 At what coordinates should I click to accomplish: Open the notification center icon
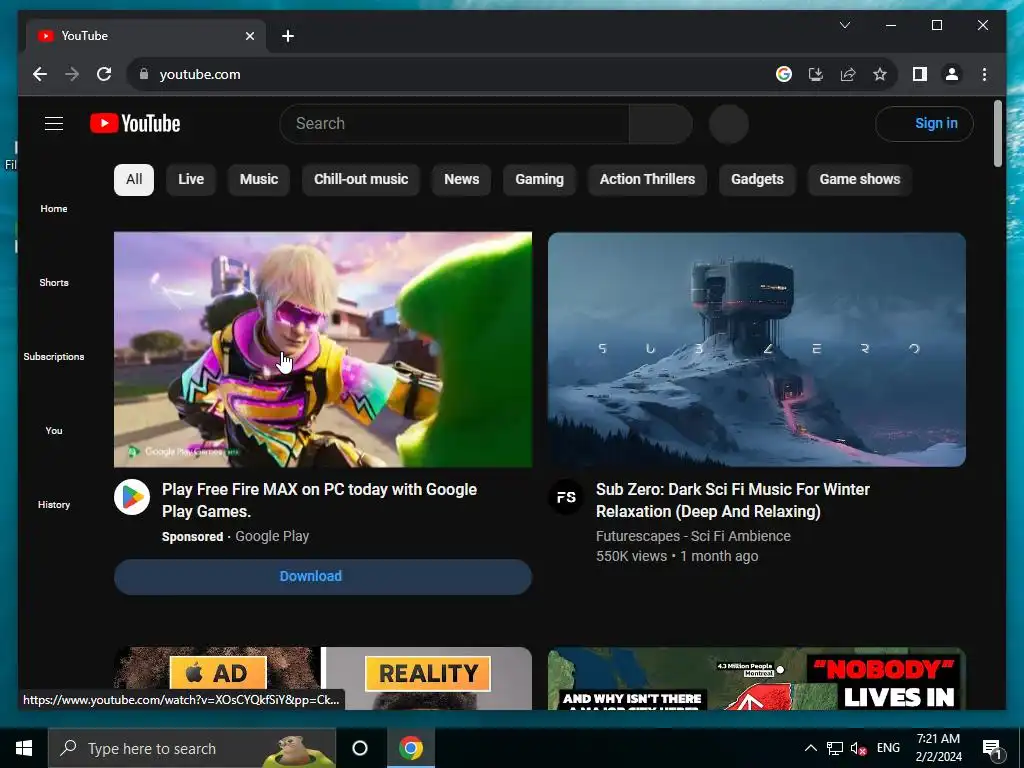[x=992, y=749]
